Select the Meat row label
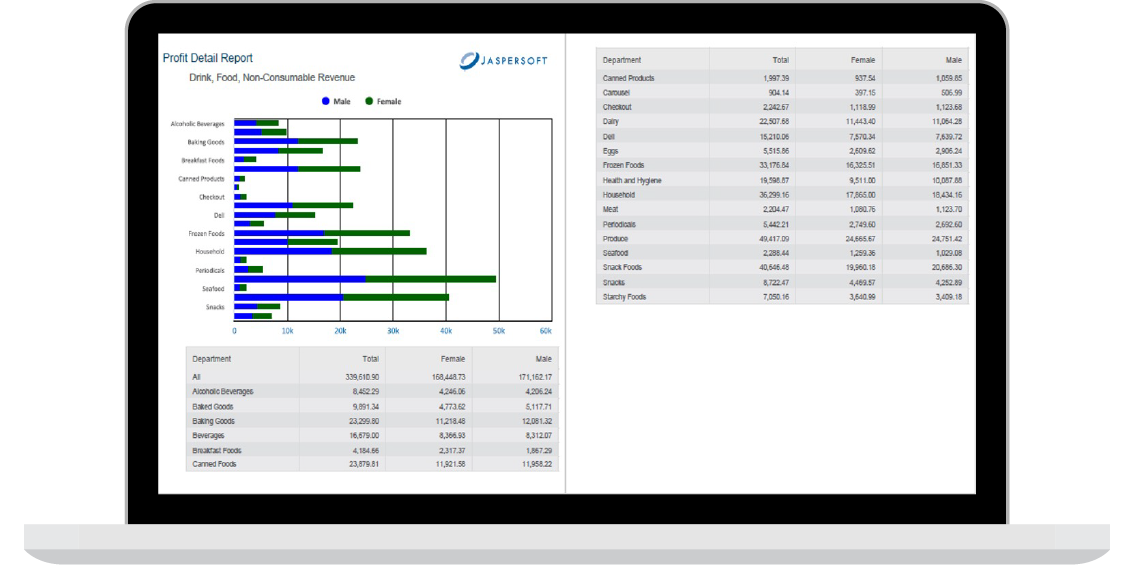1125x565 pixels. tap(611, 210)
